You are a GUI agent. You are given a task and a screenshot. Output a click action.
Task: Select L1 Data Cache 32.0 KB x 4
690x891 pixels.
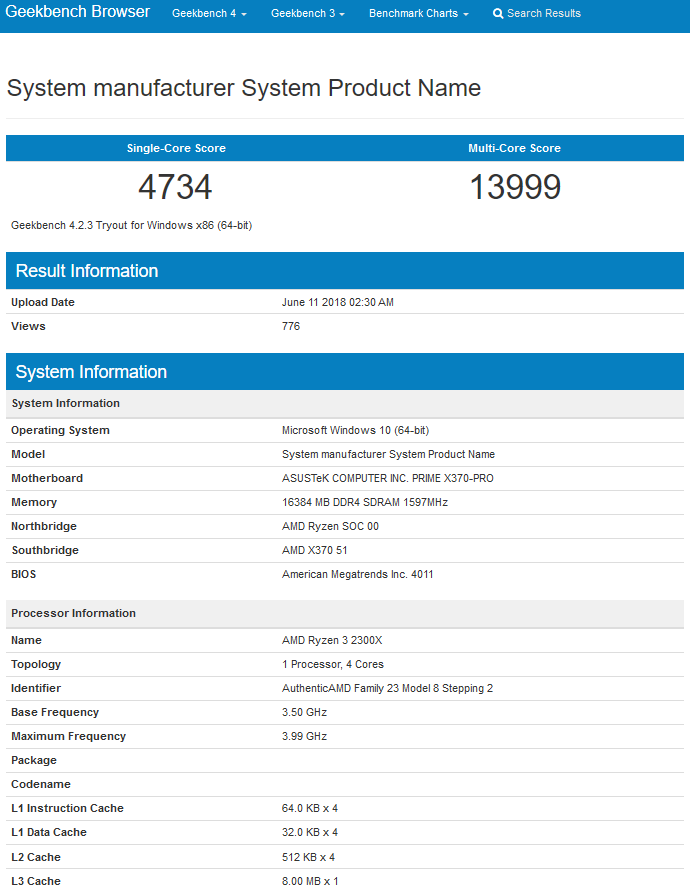(x=310, y=832)
